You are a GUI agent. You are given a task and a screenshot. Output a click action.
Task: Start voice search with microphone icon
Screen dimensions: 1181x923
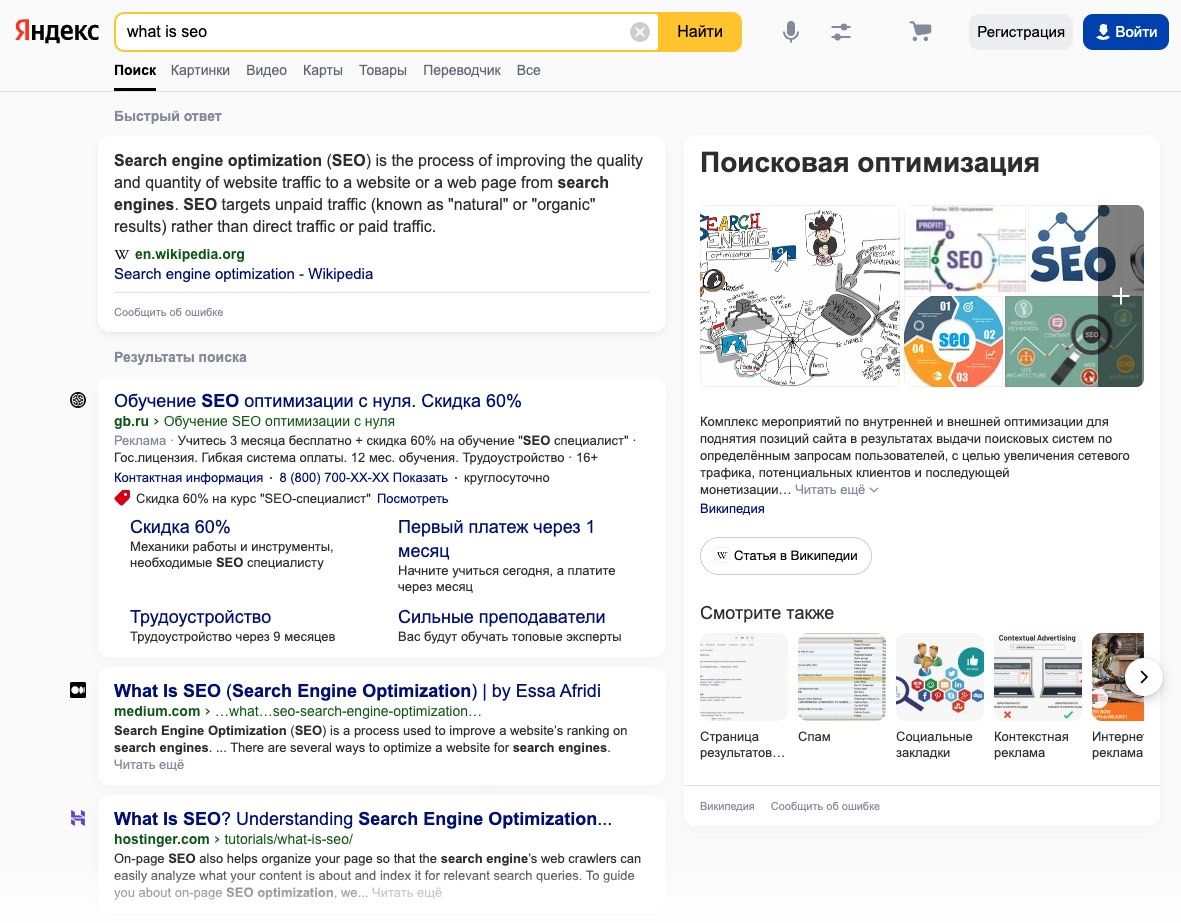[x=790, y=32]
